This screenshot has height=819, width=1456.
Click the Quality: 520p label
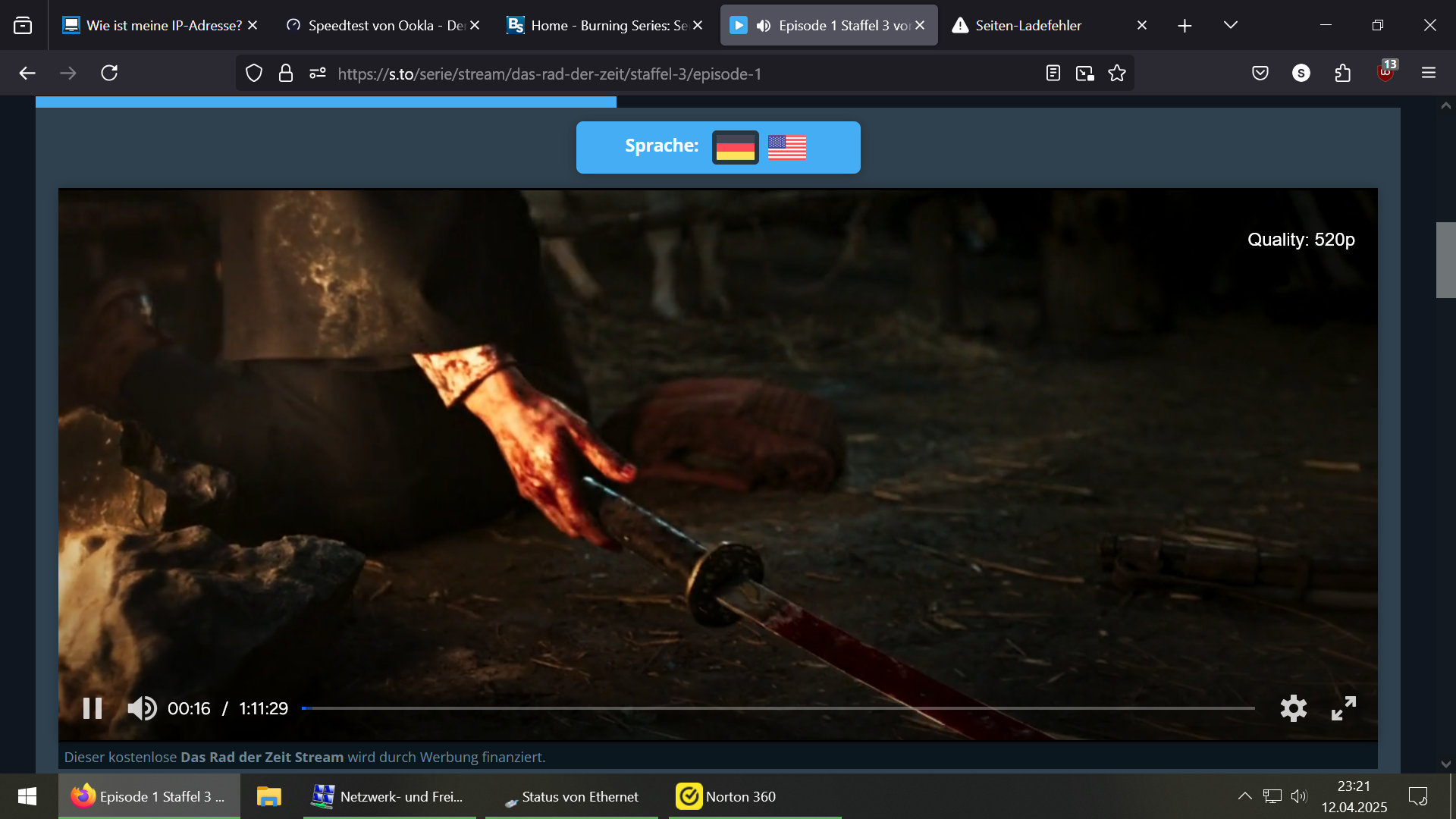[x=1301, y=240]
